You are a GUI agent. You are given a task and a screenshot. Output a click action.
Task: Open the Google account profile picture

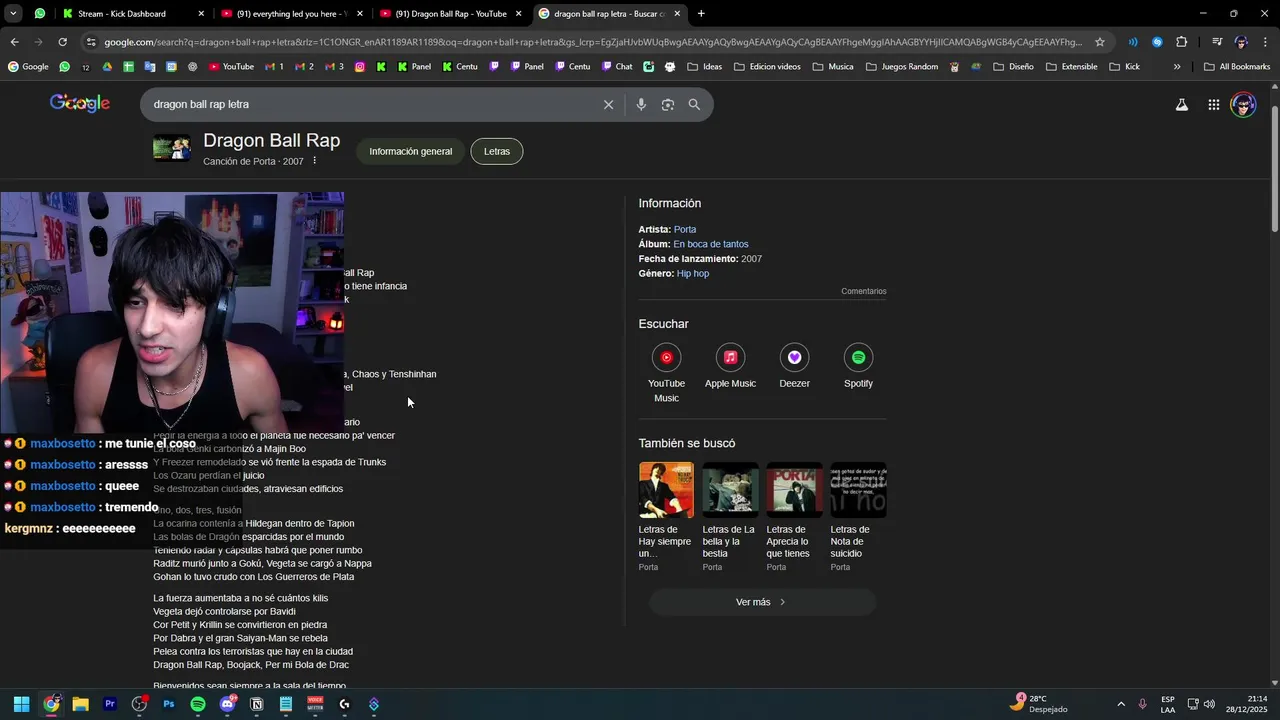1243,105
